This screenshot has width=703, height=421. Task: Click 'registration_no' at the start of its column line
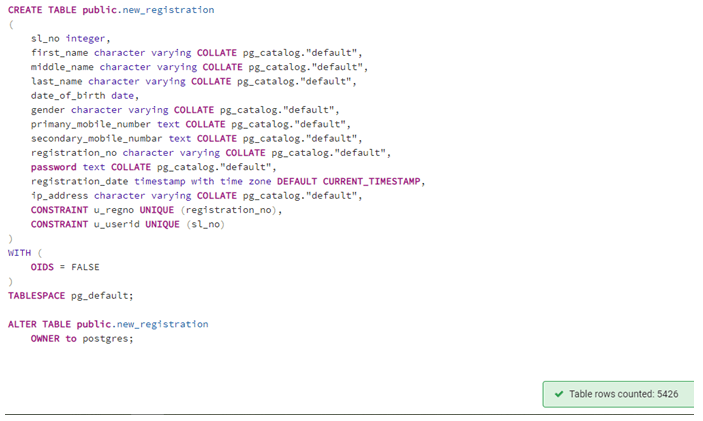point(74,153)
